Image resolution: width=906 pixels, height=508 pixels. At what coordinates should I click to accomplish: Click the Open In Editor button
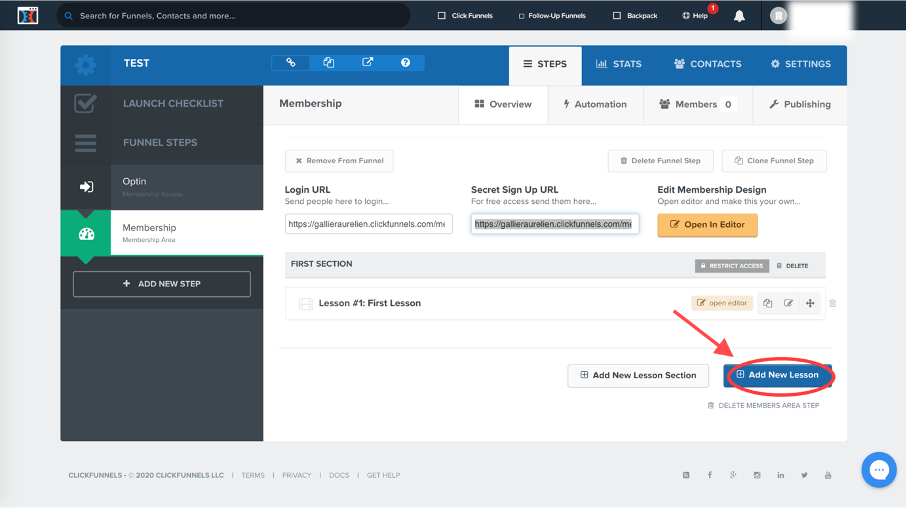(x=707, y=225)
